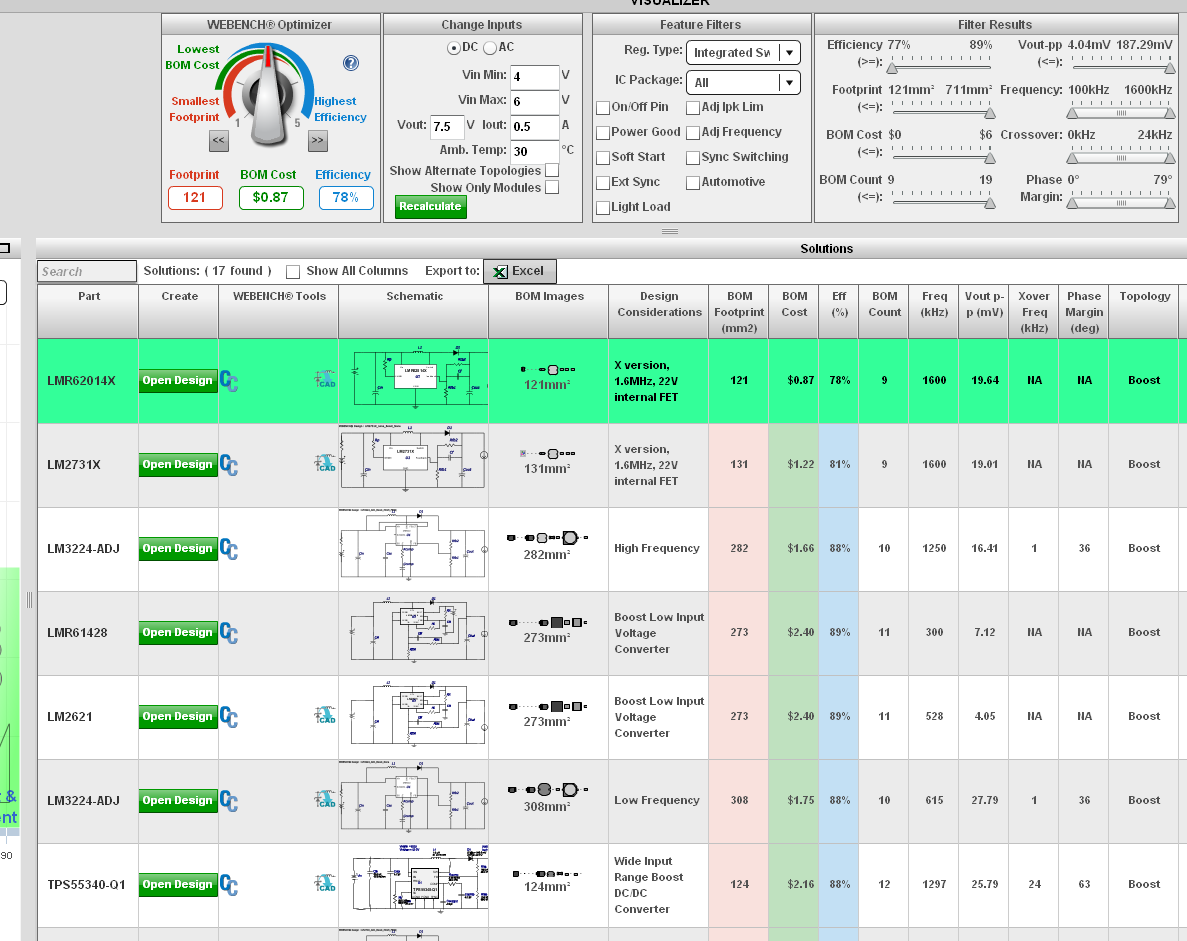This screenshot has height=941, width=1187.
Task: Click CC icon in TPS55340-Q1 row
Action: pos(229,885)
